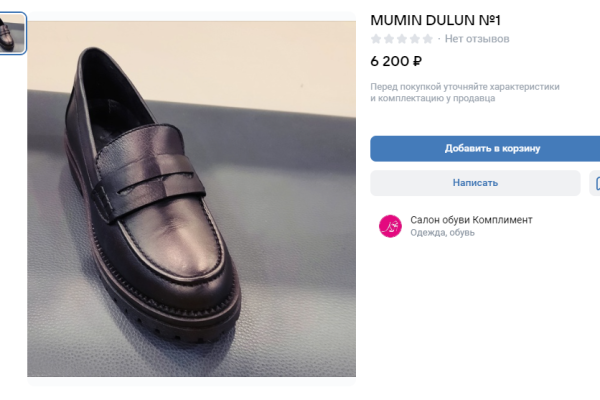Click the second rating star
Image resolution: width=600 pixels, height=400 pixels.
click(389, 39)
